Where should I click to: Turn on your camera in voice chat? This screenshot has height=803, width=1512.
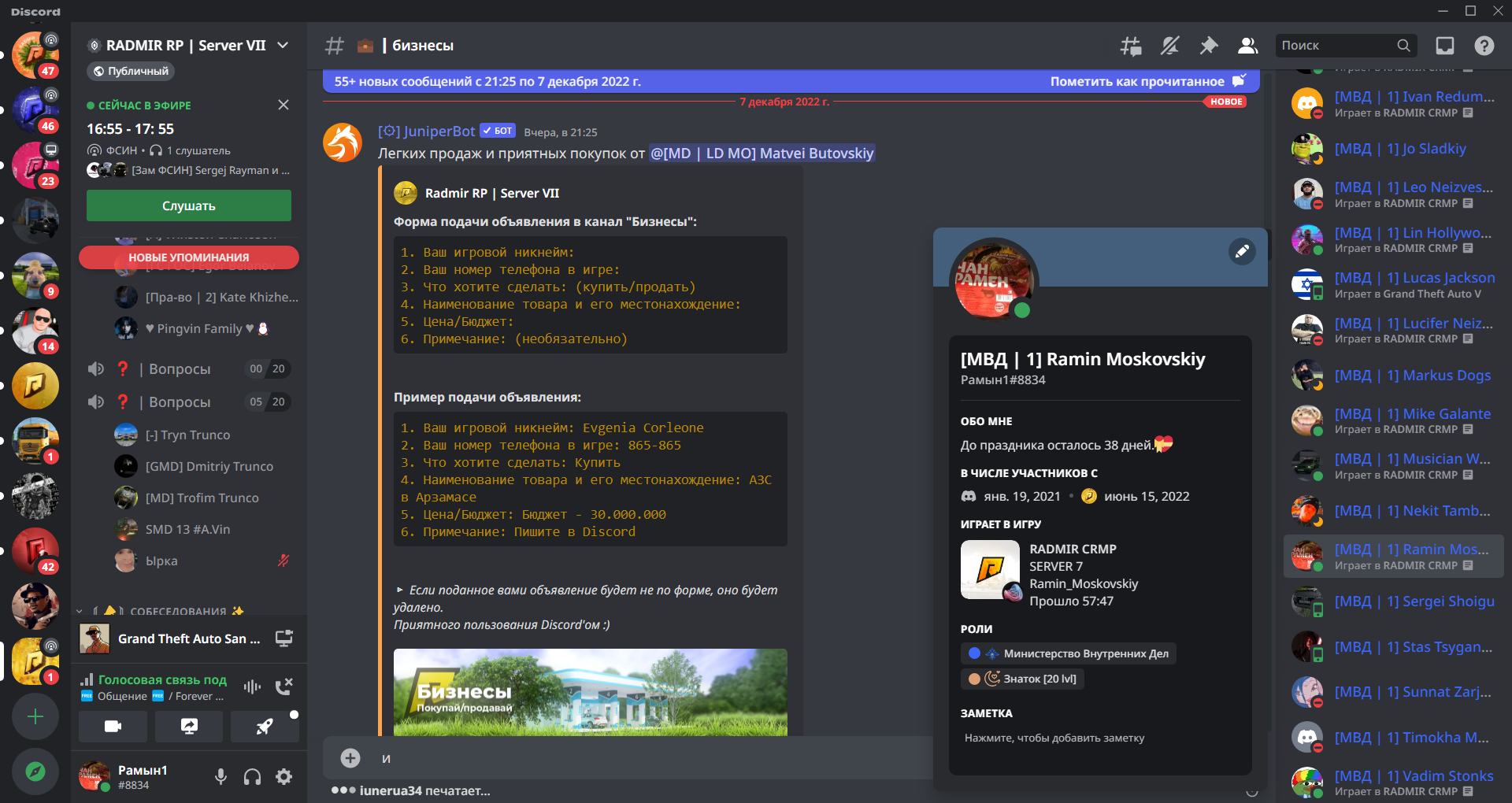click(113, 727)
